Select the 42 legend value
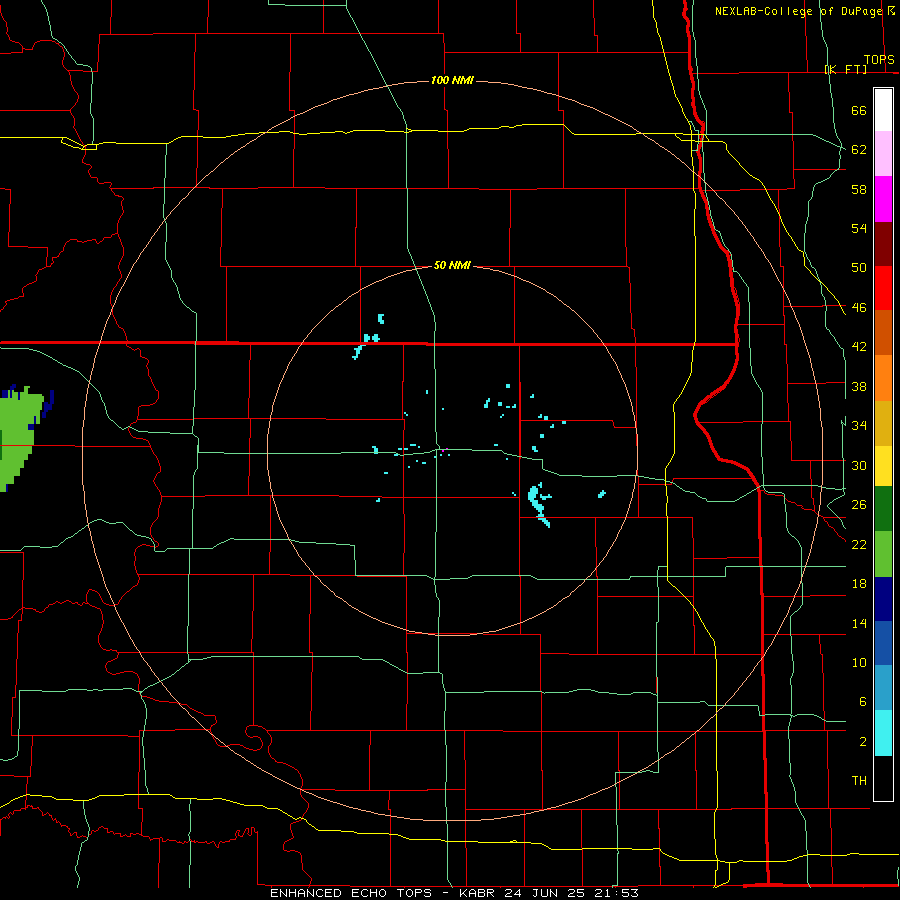 coord(859,346)
